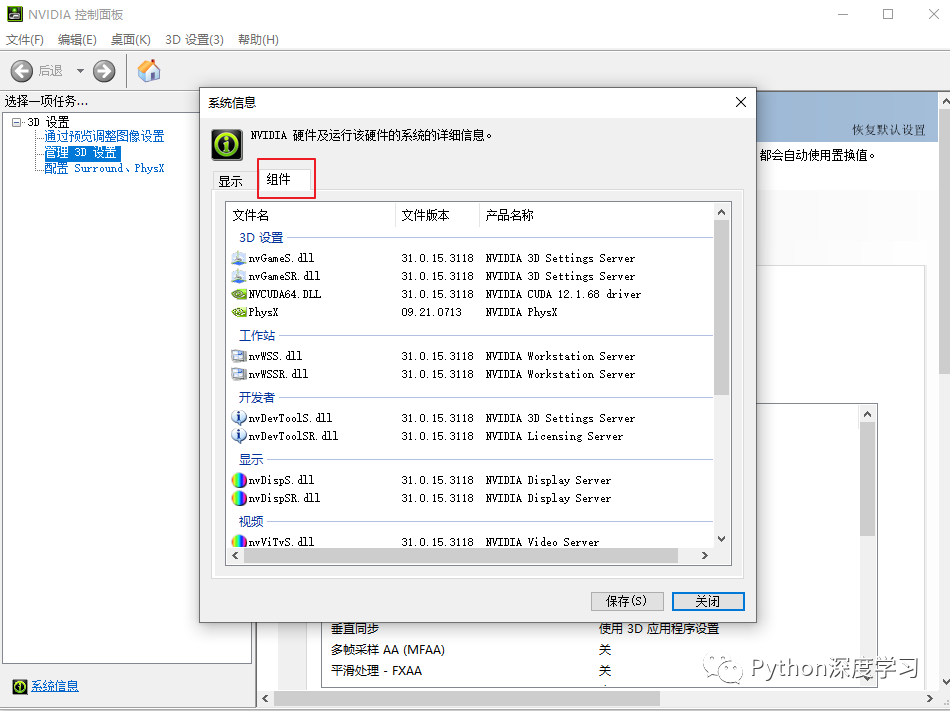Sort by 文件名 column header

point(312,215)
